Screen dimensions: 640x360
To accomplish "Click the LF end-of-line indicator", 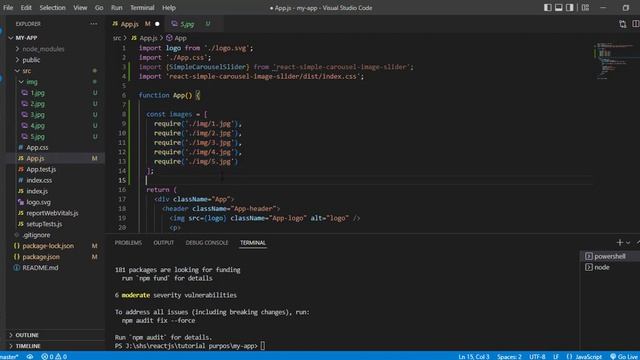I will 556,356.
